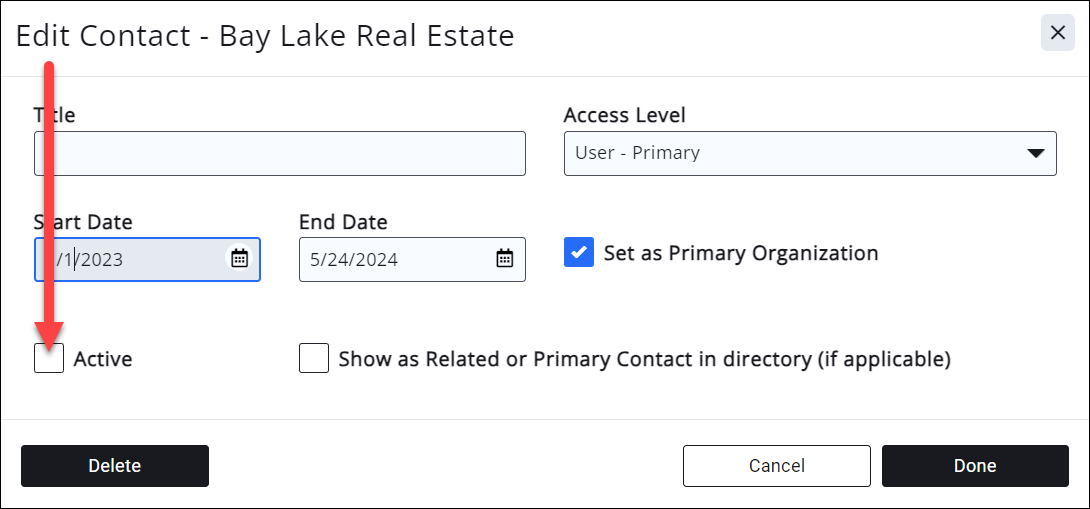The height and width of the screenshot is (509, 1090).
Task: Click the End Date label
Action: (x=343, y=222)
